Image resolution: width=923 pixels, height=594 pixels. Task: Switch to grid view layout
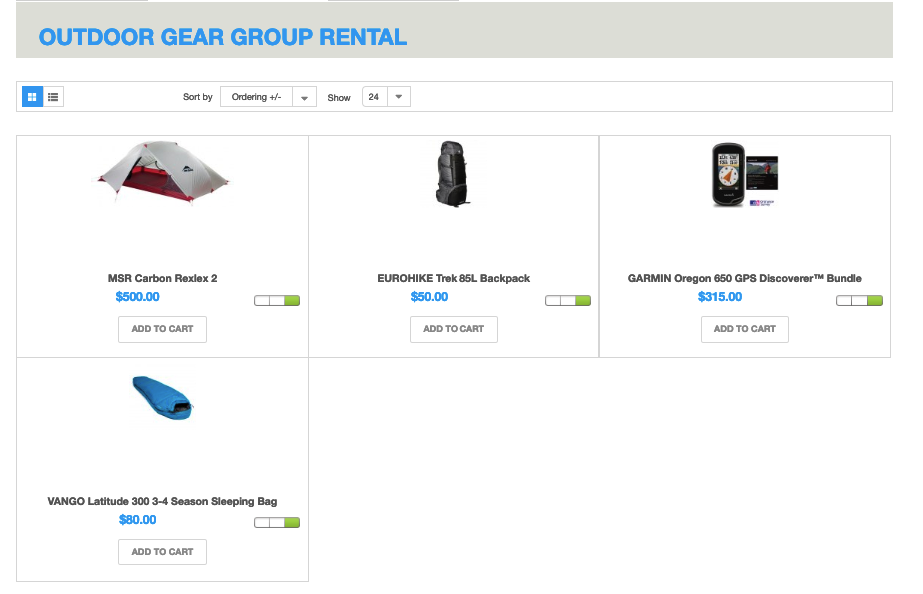[32, 97]
